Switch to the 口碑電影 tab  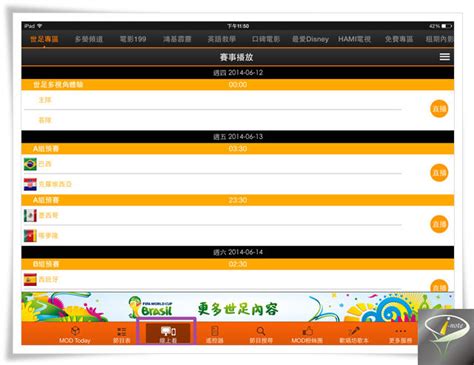[266, 39]
